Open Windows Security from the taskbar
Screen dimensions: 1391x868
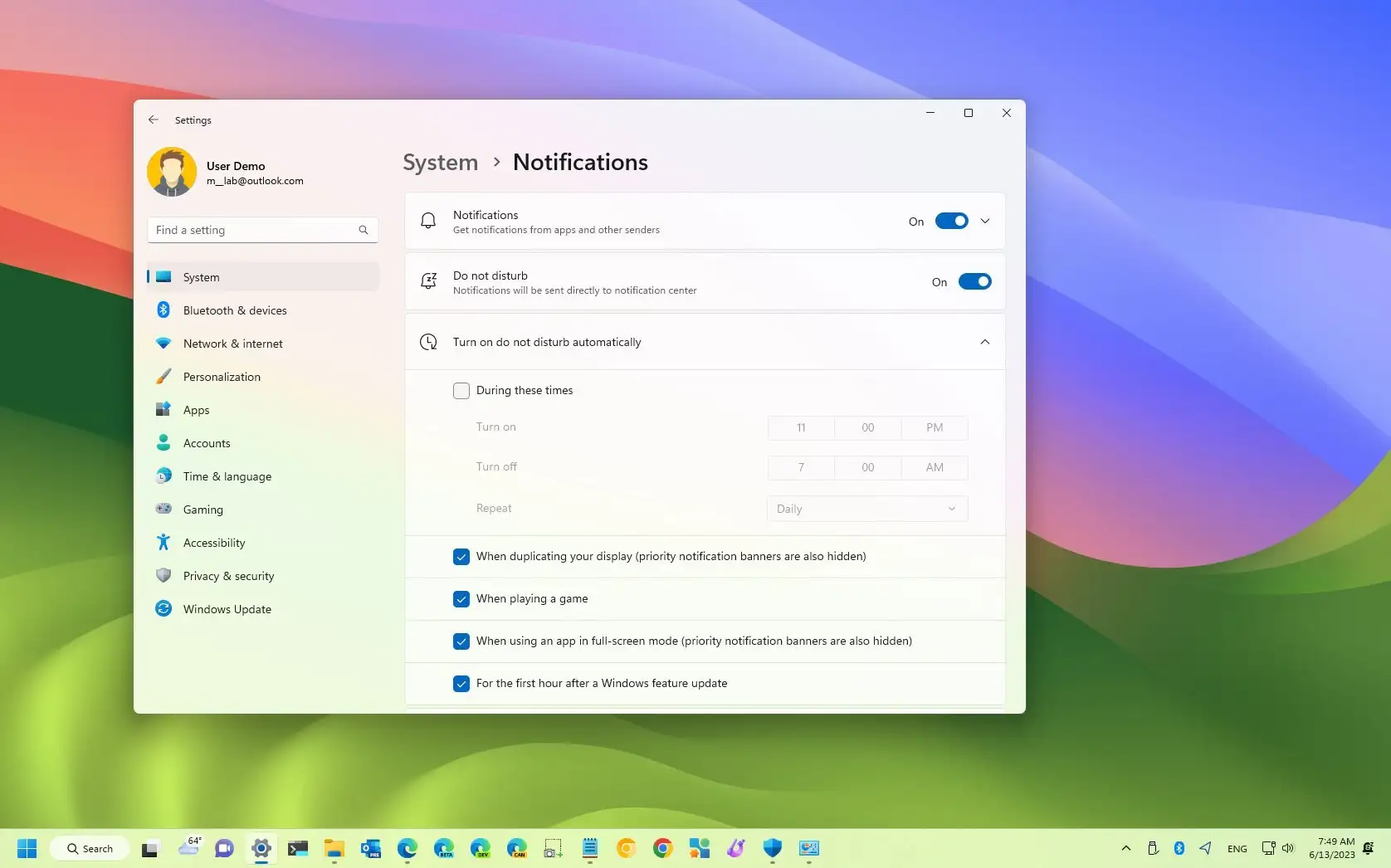click(x=772, y=848)
